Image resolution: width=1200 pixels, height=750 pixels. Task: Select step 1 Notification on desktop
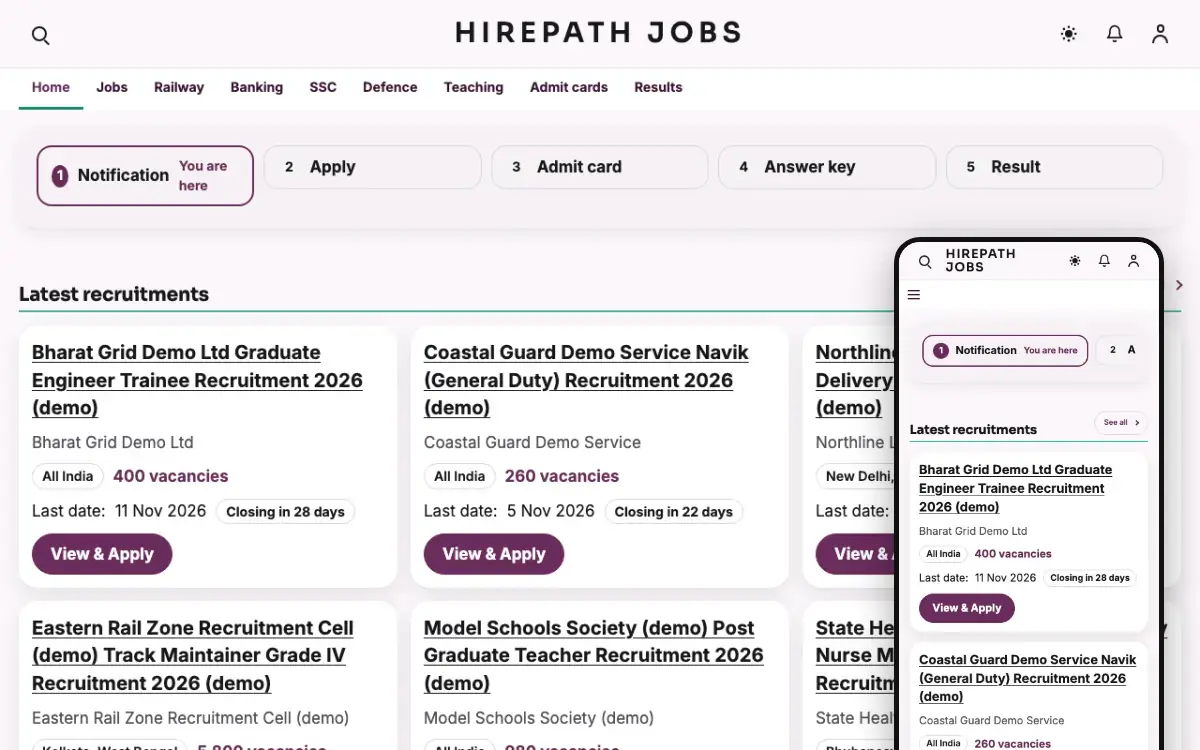click(145, 176)
